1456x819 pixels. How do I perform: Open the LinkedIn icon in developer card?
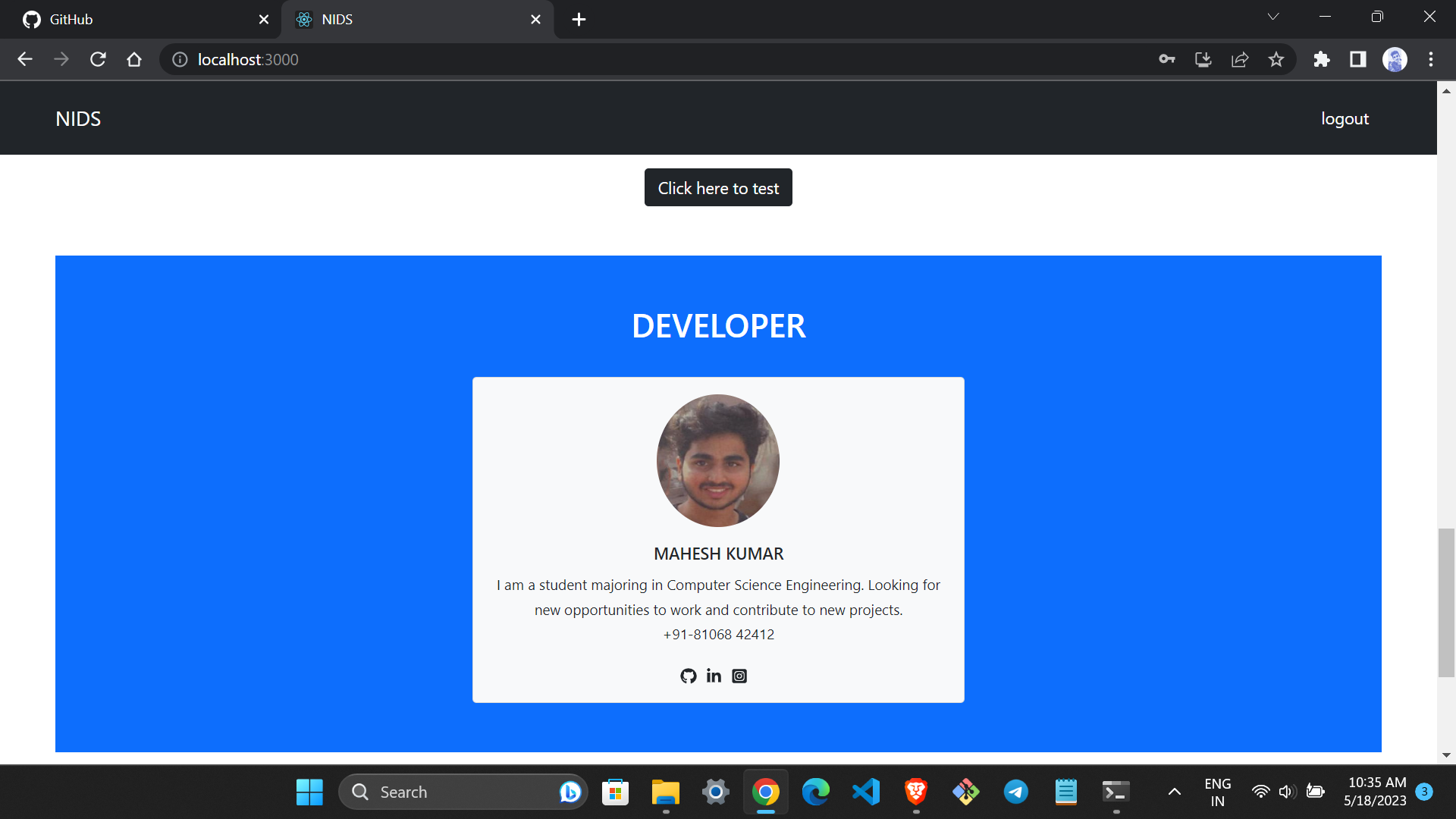pyautogui.click(x=714, y=676)
